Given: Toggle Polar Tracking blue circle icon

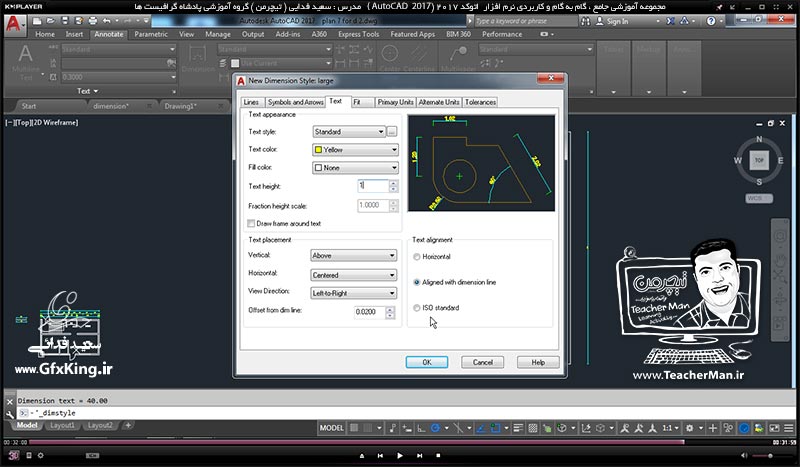Looking at the screenshot, I should click(435, 428).
